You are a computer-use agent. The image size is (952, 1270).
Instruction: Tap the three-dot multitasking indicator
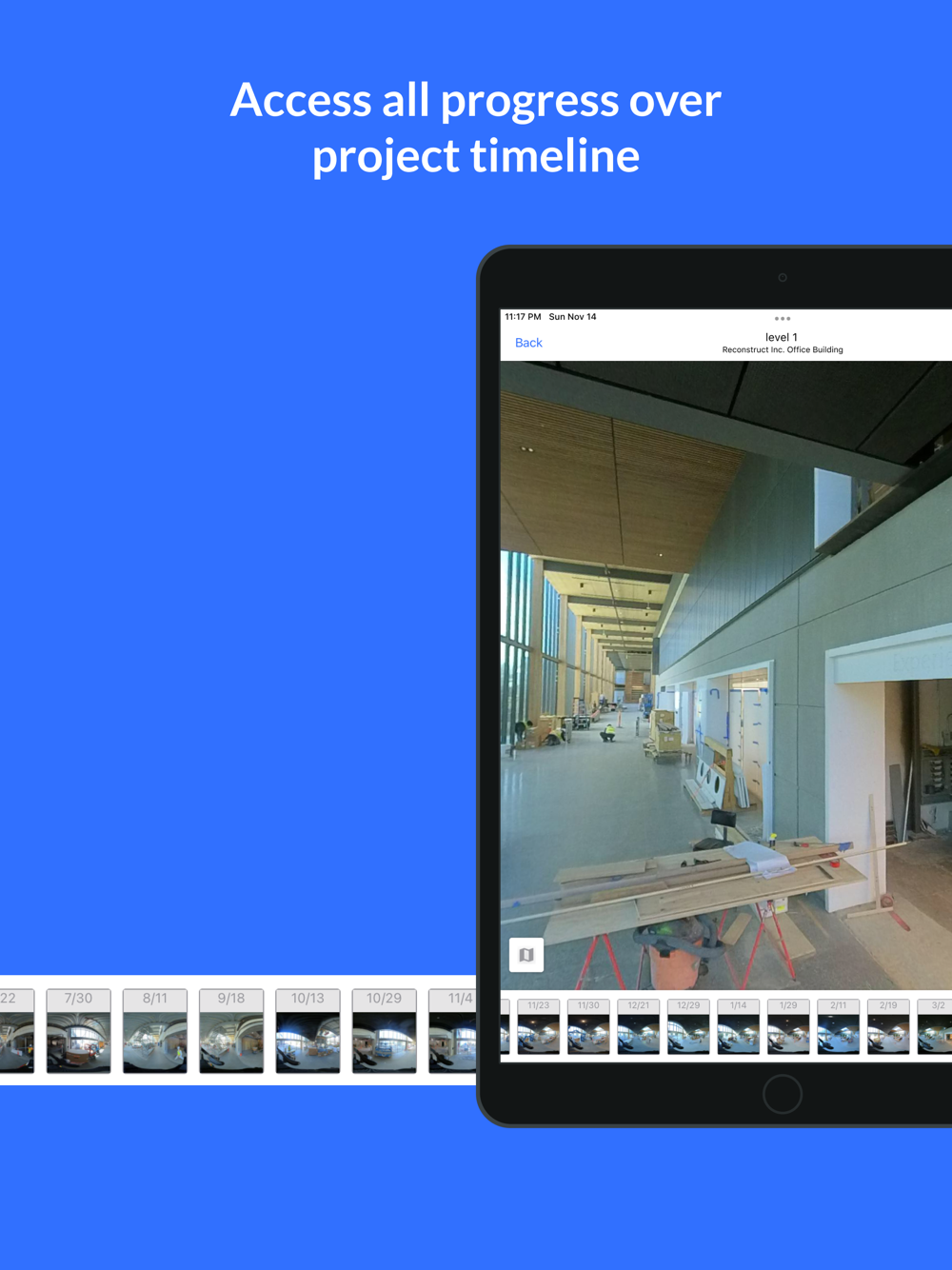point(782,319)
